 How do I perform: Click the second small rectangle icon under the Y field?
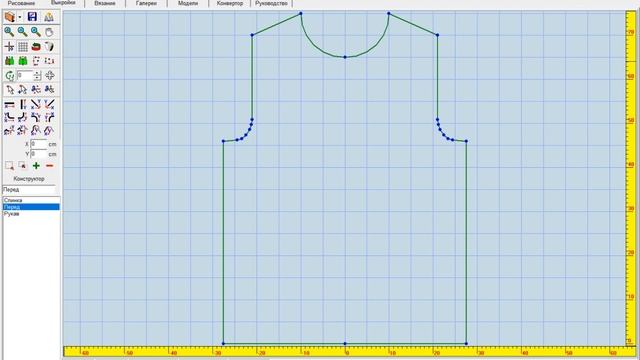[x=22, y=166]
